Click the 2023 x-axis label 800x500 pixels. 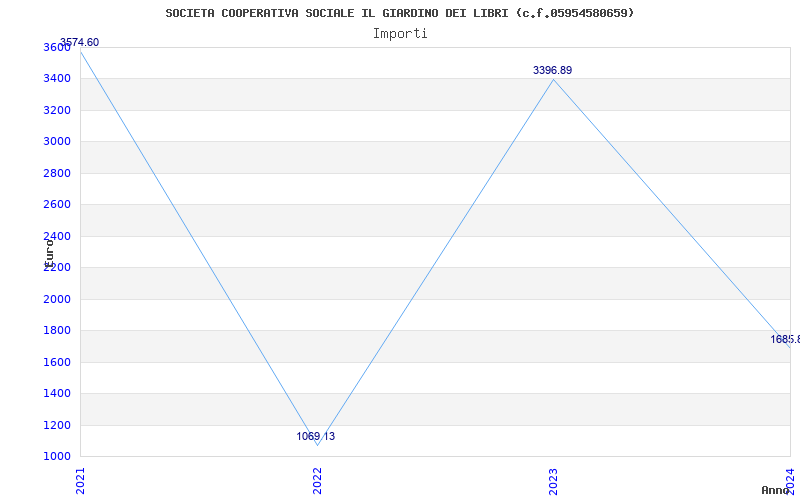click(554, 481)
